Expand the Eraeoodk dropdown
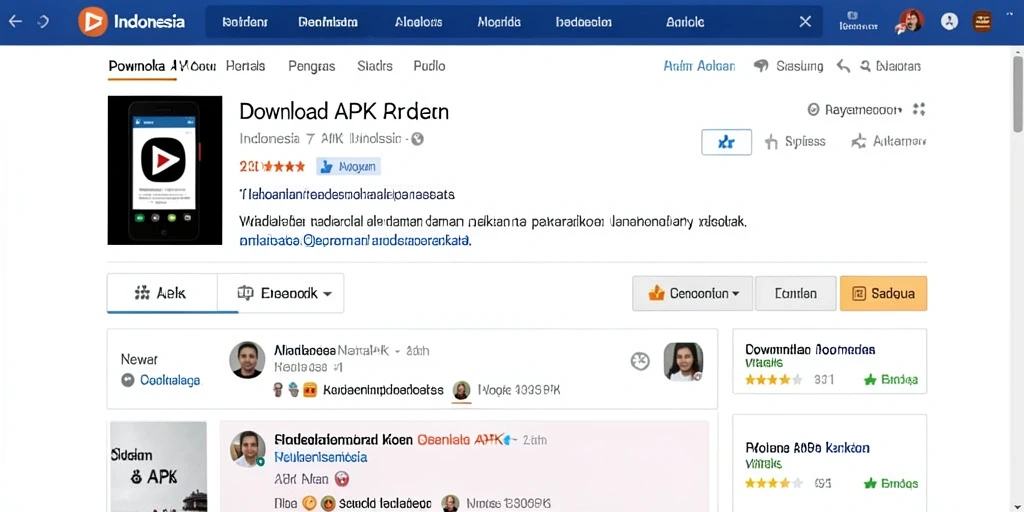The width and height of the screenshot is (1024, 512). coord(281,293)
